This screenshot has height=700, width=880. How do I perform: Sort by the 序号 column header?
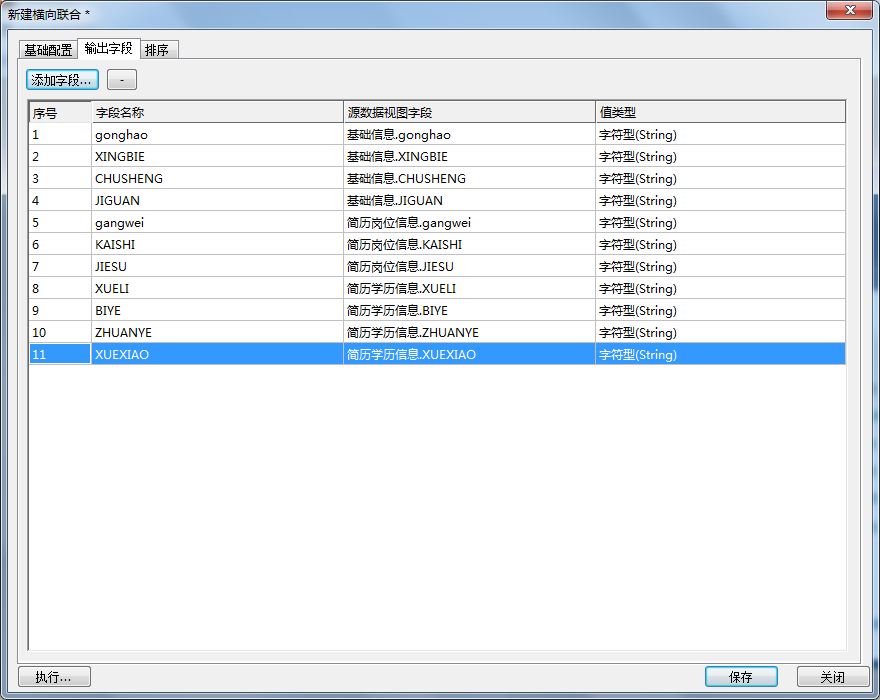pos(59,113)
